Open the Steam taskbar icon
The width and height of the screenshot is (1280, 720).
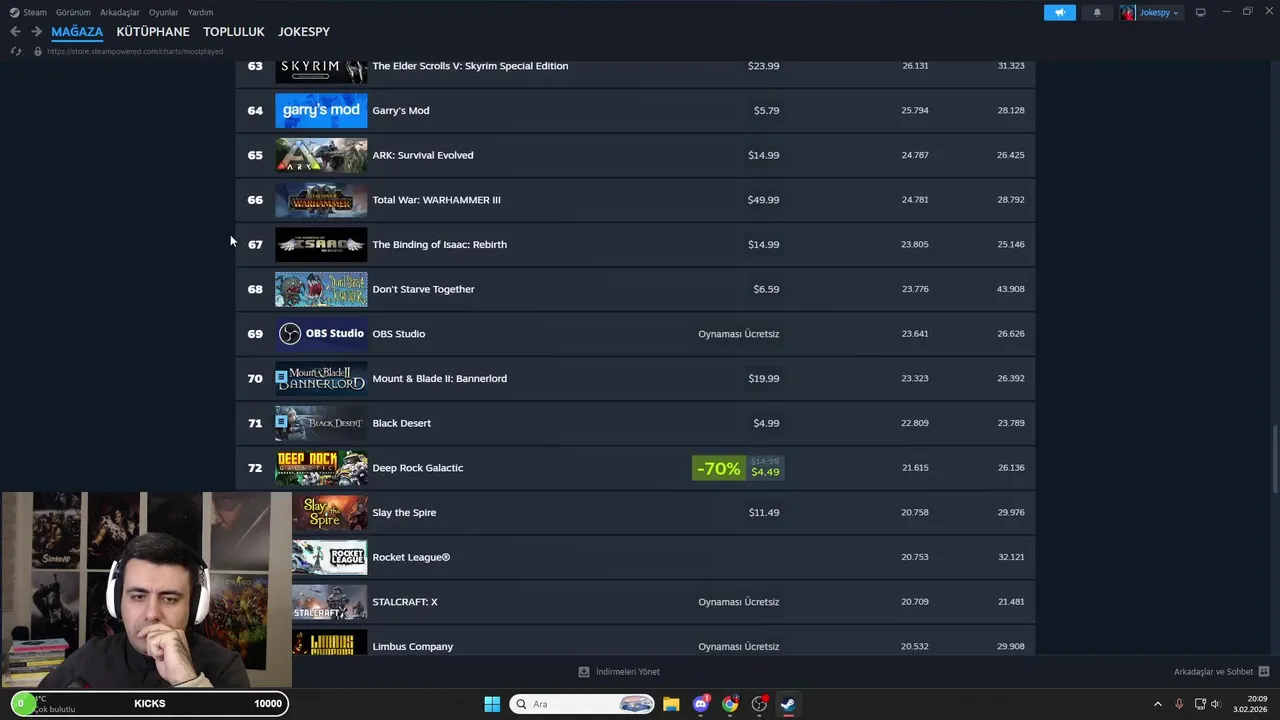788,704
